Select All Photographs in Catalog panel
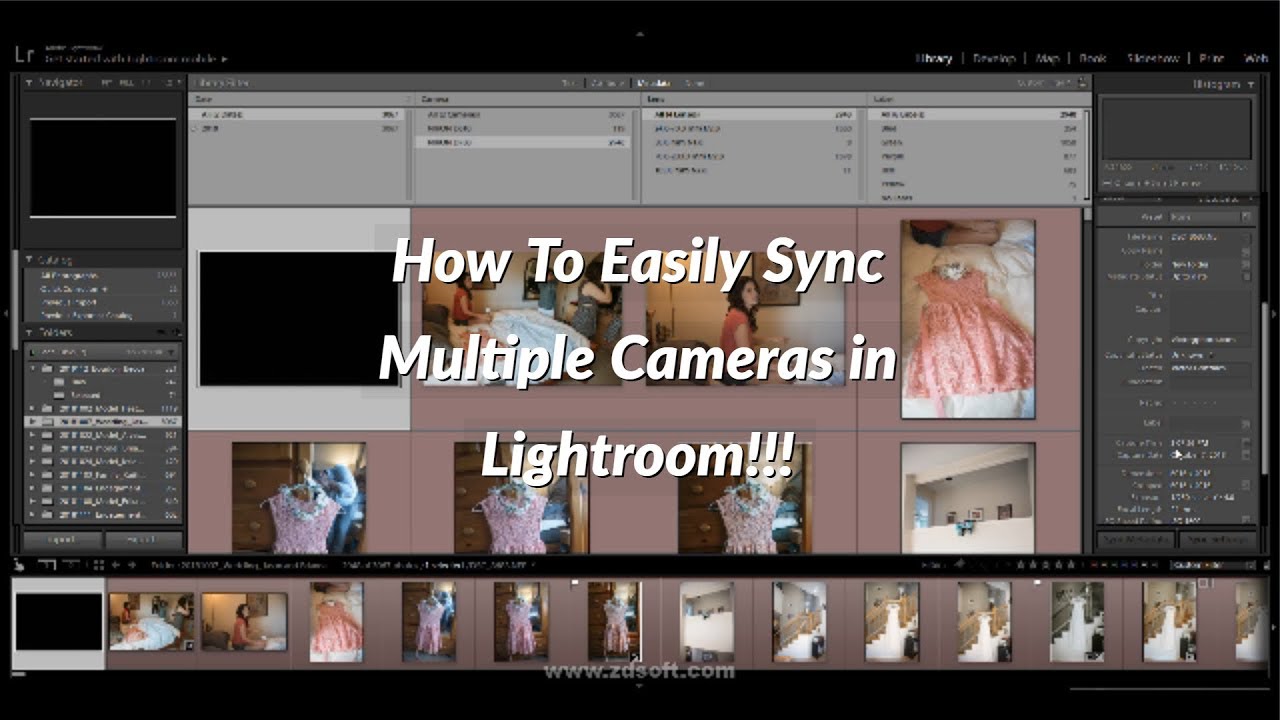Screen dimensions: 1280x720 103,275
